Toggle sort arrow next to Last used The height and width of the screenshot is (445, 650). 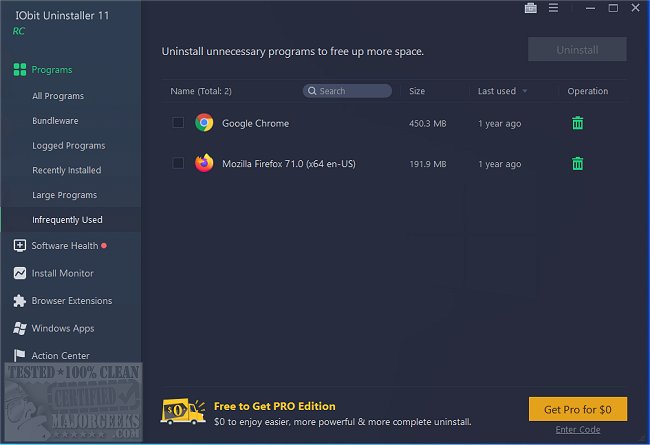tap(525, 91)
